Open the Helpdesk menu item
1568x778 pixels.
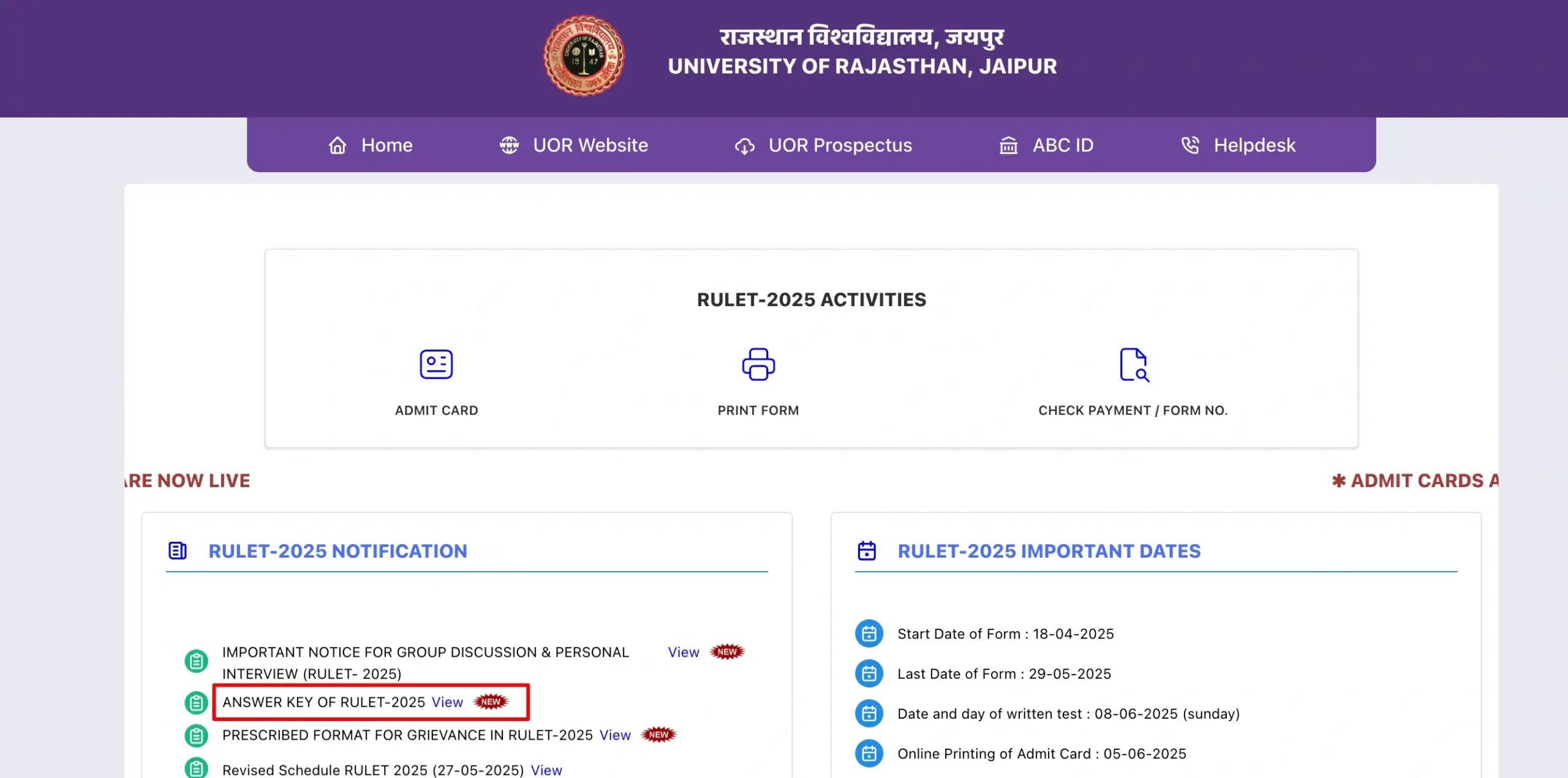pyautogui.click(x=1254, y=146)
